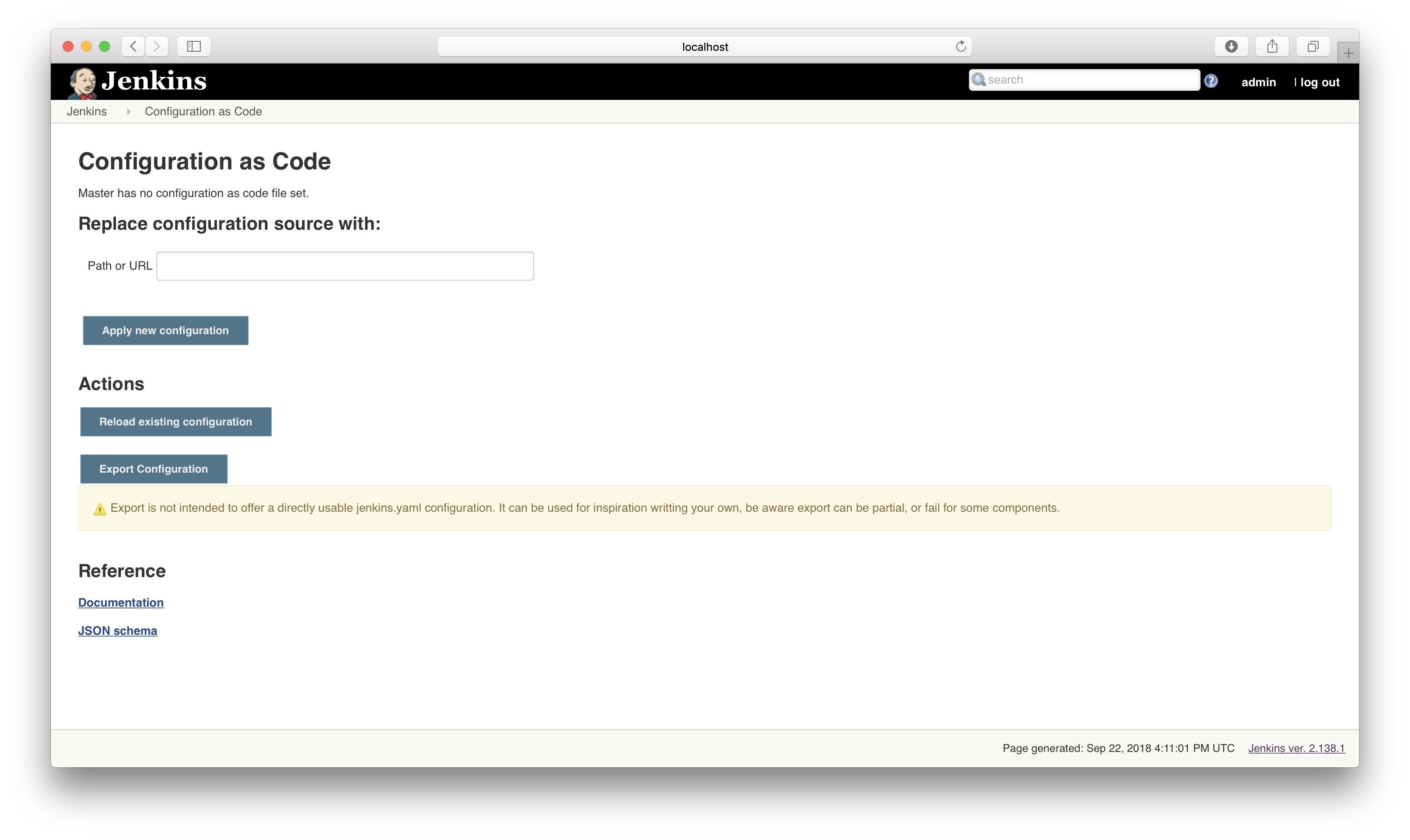
Task: Click the Export Configuration button
Action: (153, 469)
